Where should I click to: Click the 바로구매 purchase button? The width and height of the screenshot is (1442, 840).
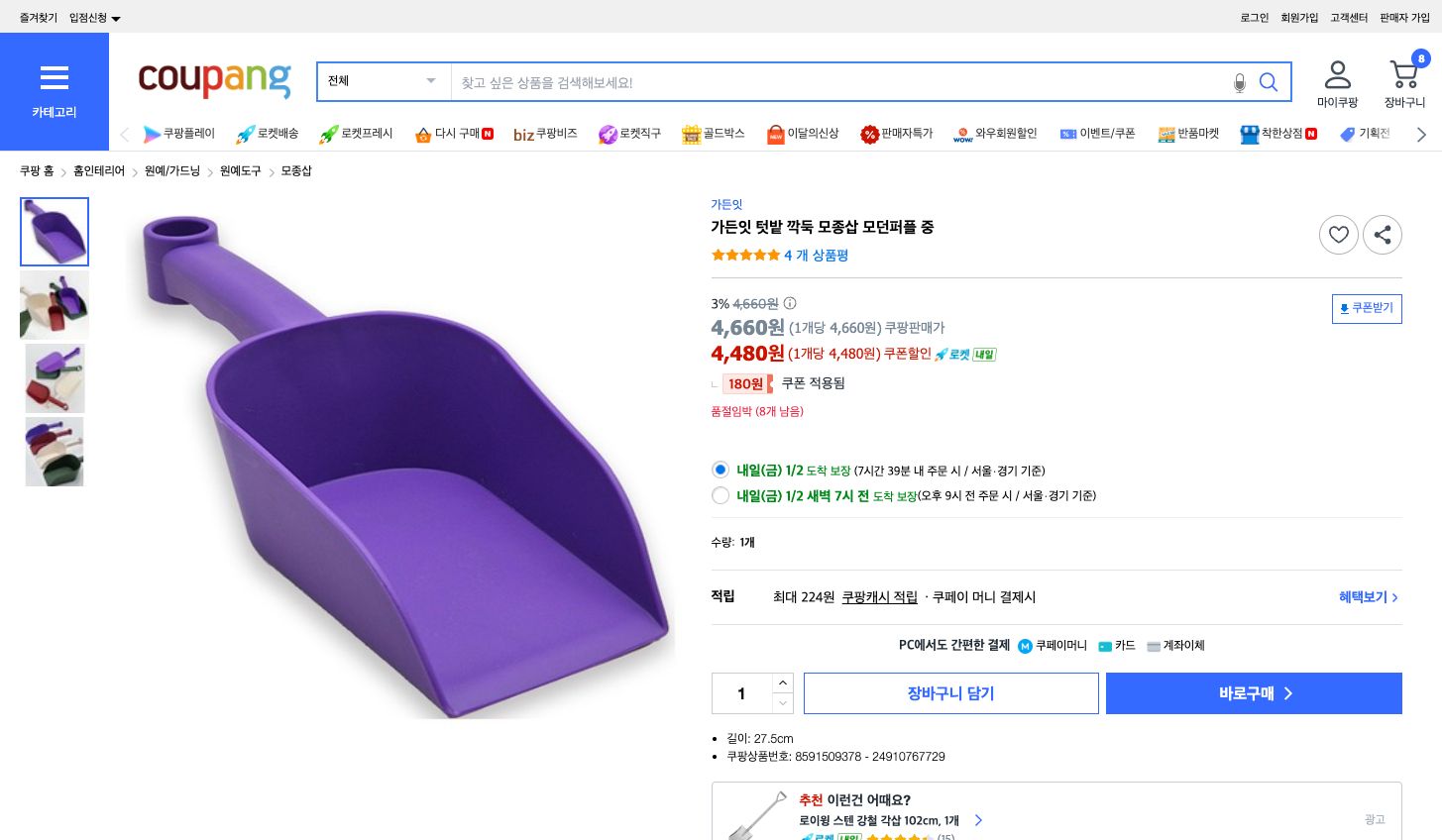coord(1254,693)
